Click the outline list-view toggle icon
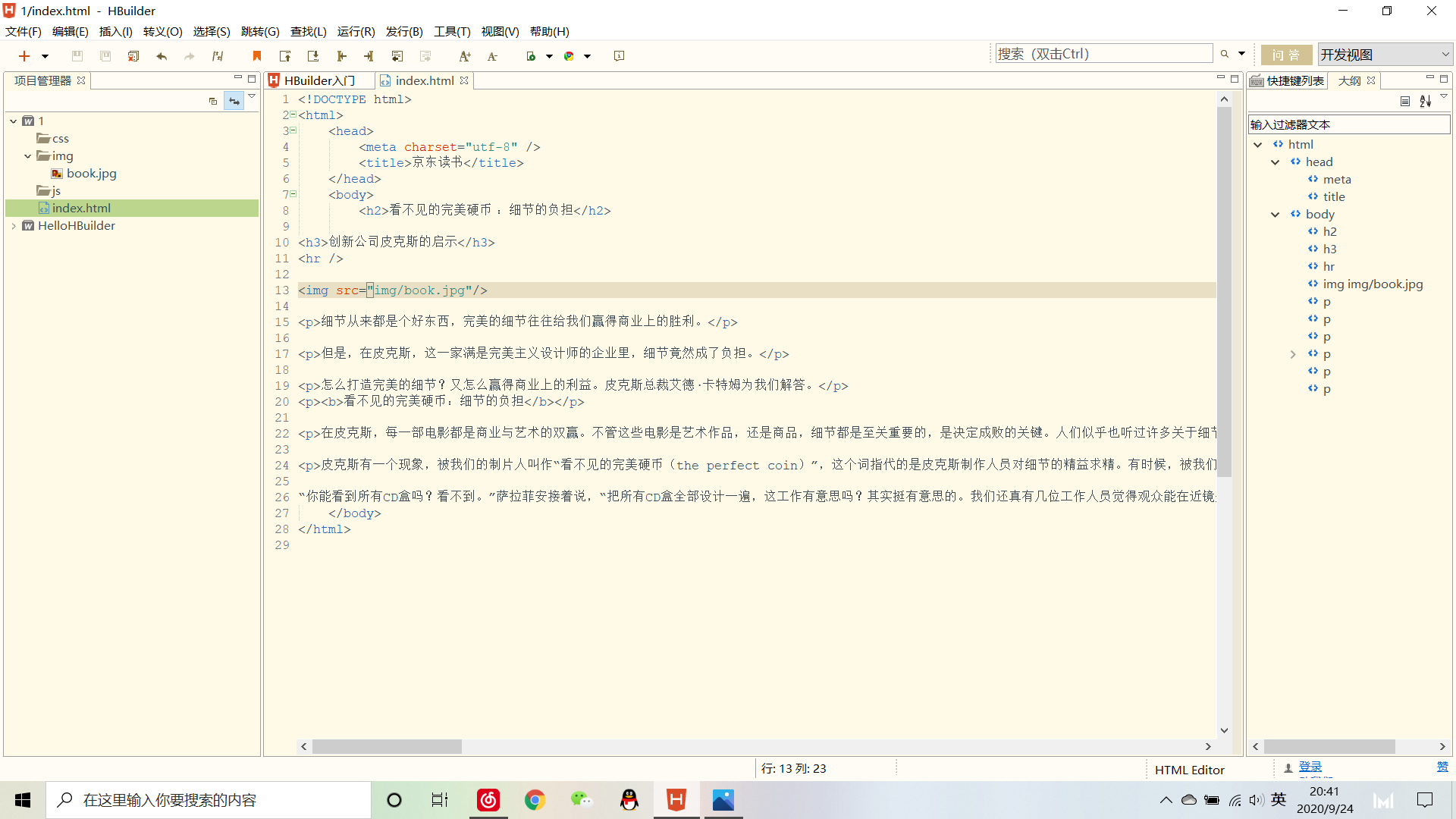Screen dimensions: 1456x819 click(x=1405, y=101)
